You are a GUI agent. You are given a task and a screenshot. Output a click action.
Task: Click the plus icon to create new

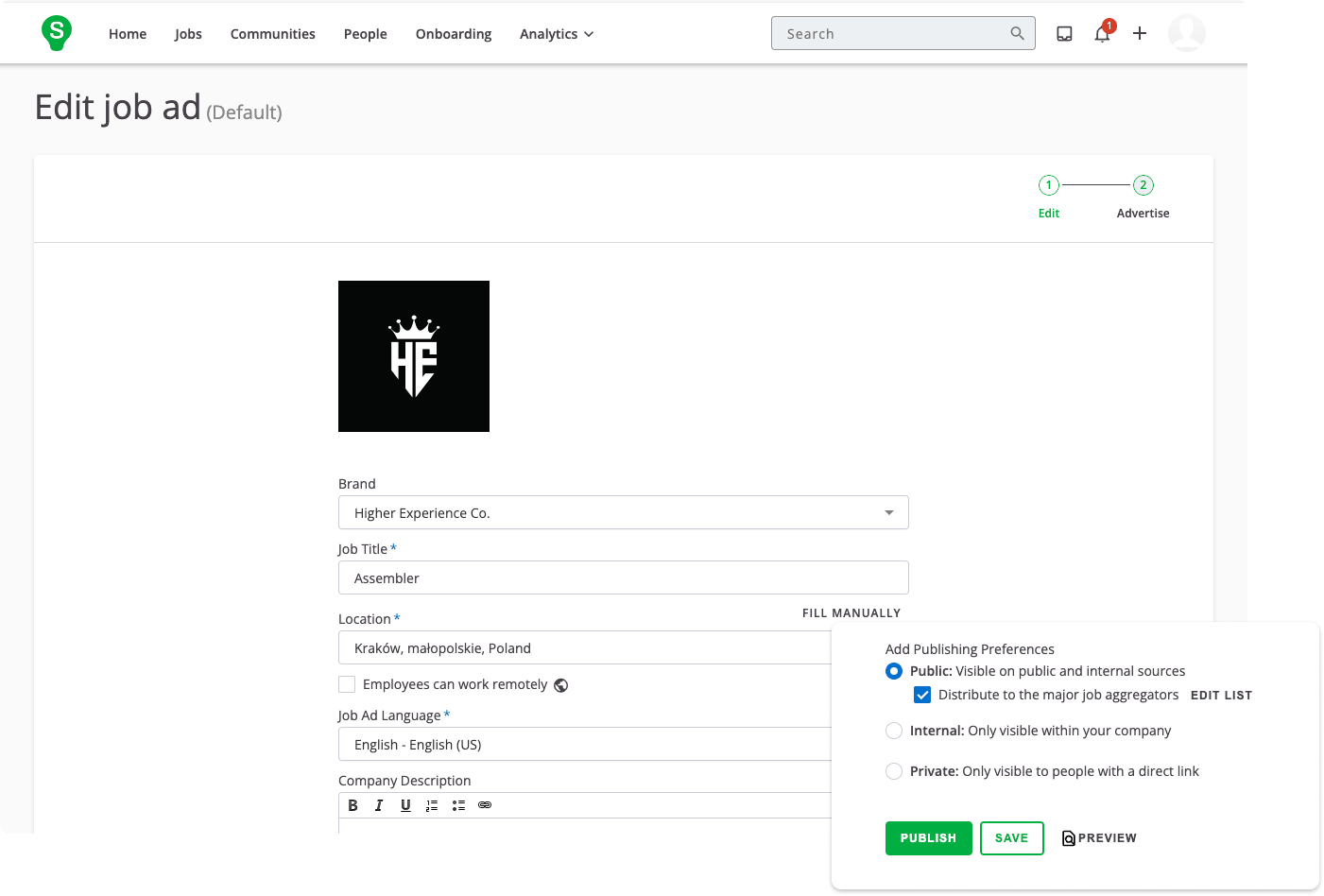click(x=1140, y=34)
